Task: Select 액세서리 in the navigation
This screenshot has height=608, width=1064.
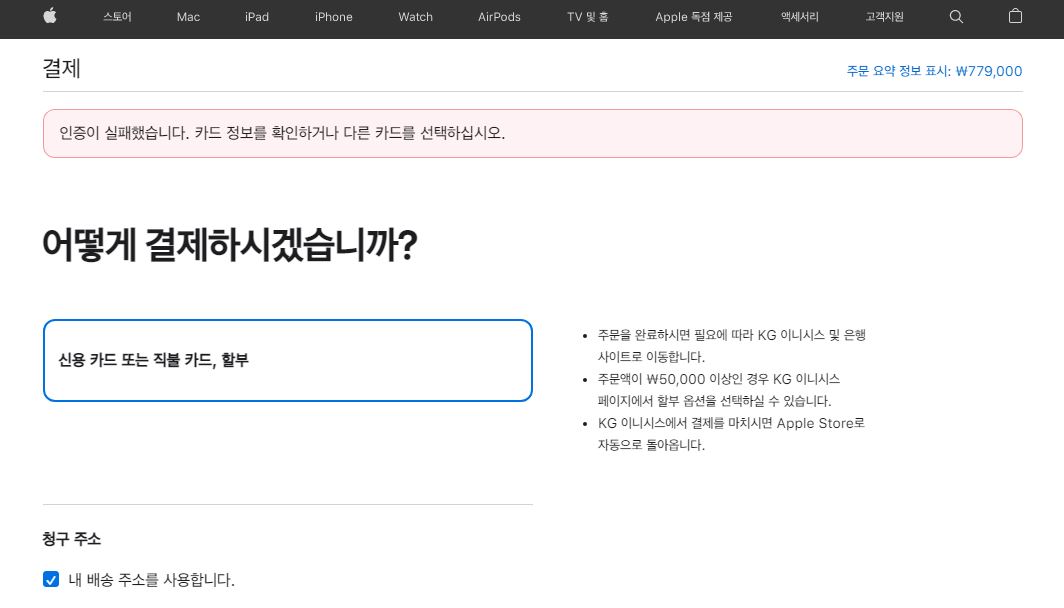Action: (x=799, y=17)
